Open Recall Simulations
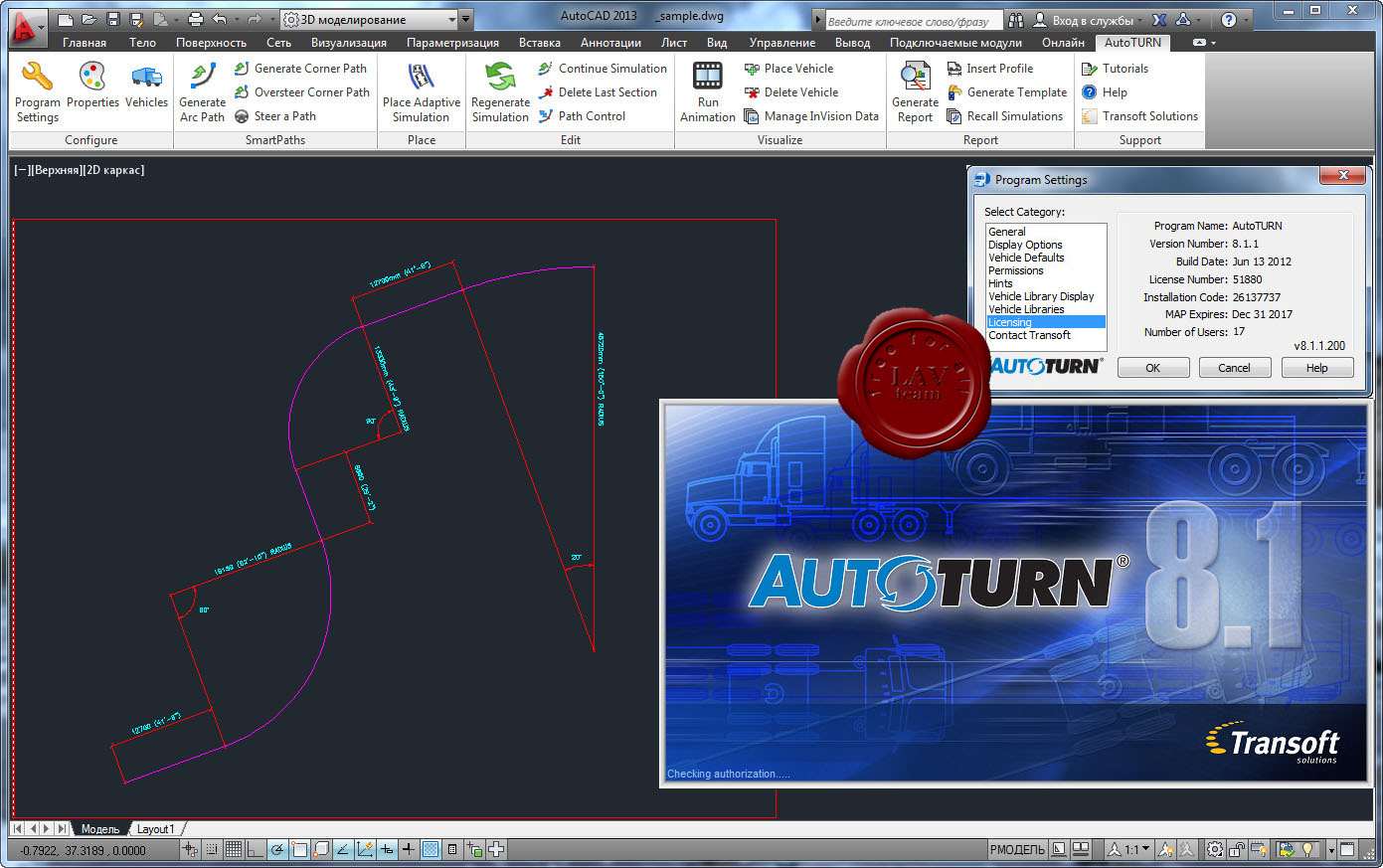The image size is (1383, 868). pos(1004,116)
